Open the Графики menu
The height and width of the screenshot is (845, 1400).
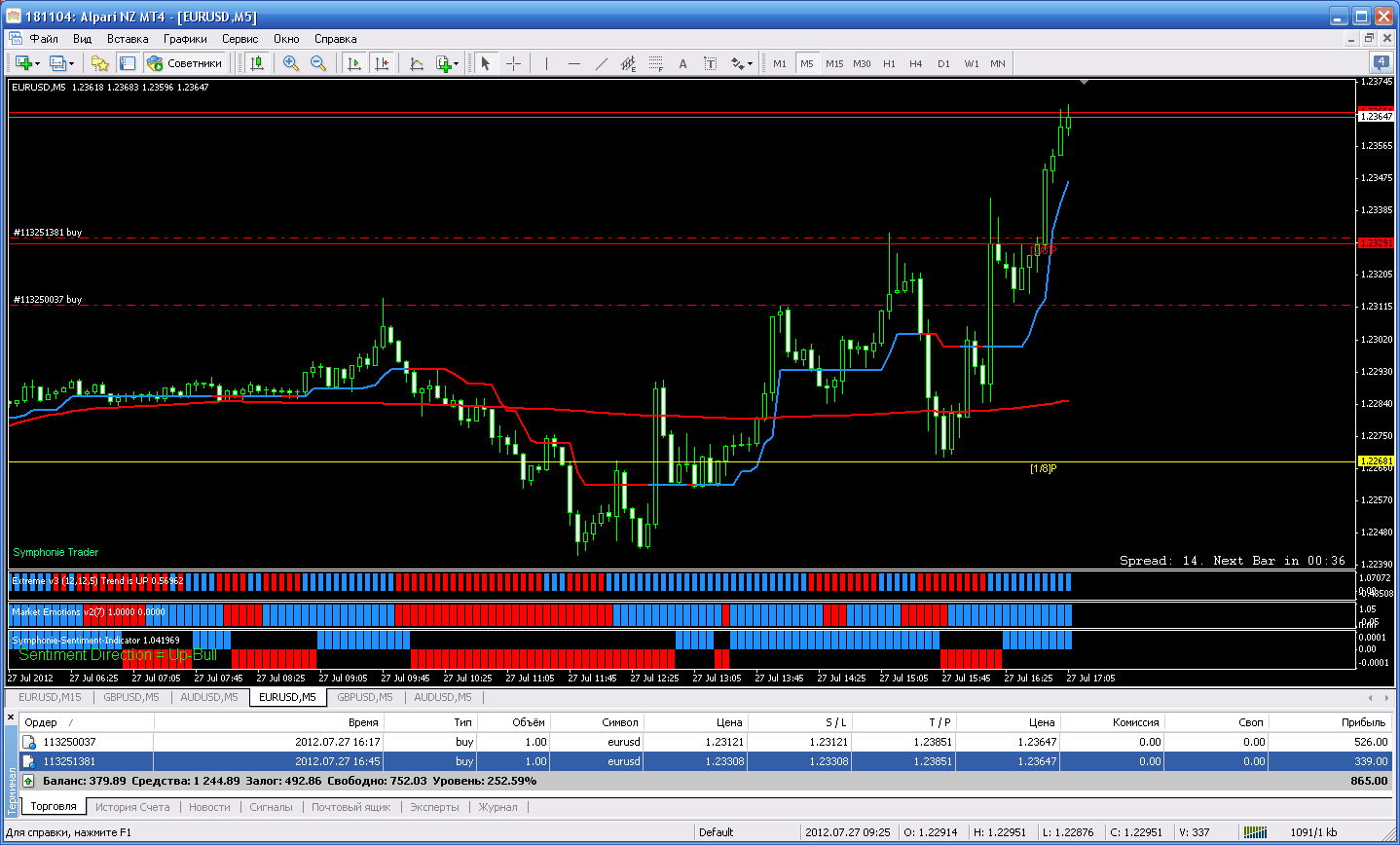point(185,39)
